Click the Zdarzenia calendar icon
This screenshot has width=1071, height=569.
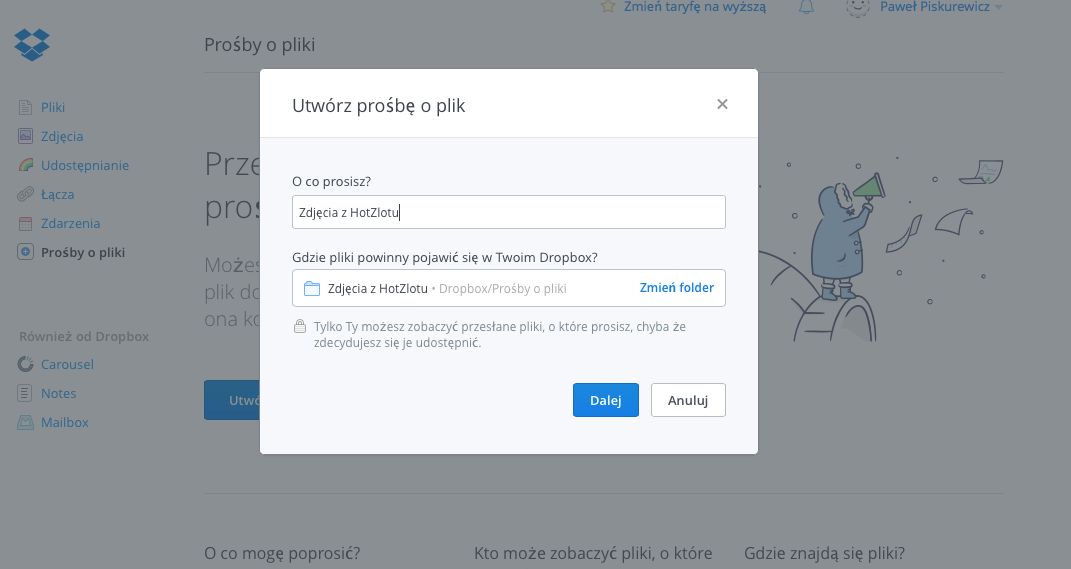25,223
